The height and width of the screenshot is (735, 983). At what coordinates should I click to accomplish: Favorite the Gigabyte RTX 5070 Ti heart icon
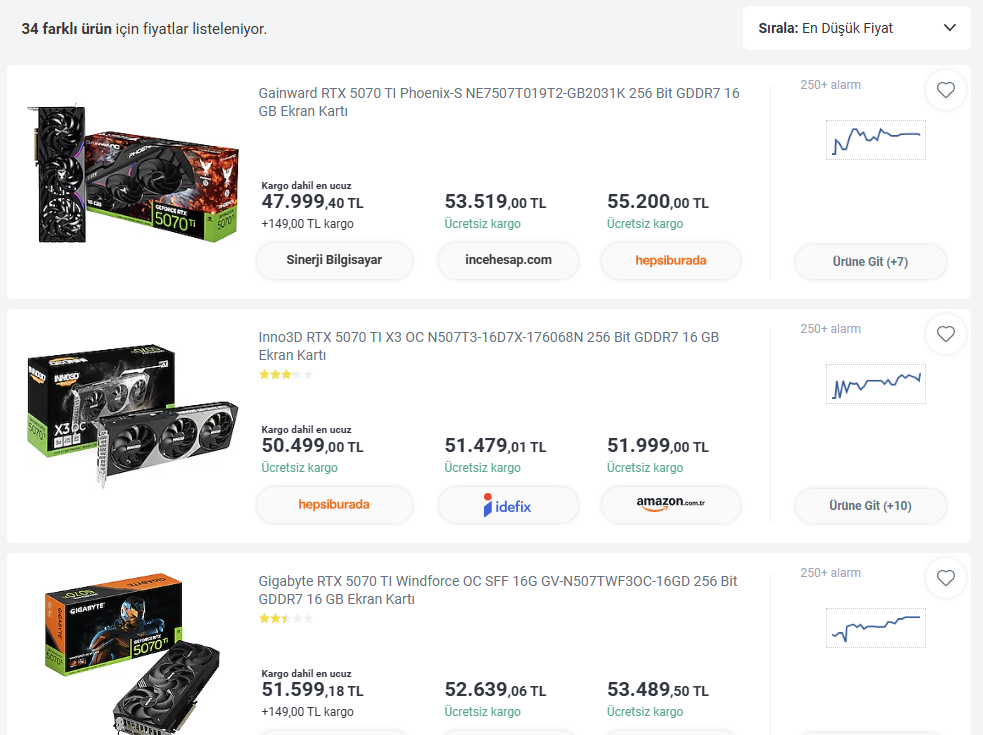945,578
